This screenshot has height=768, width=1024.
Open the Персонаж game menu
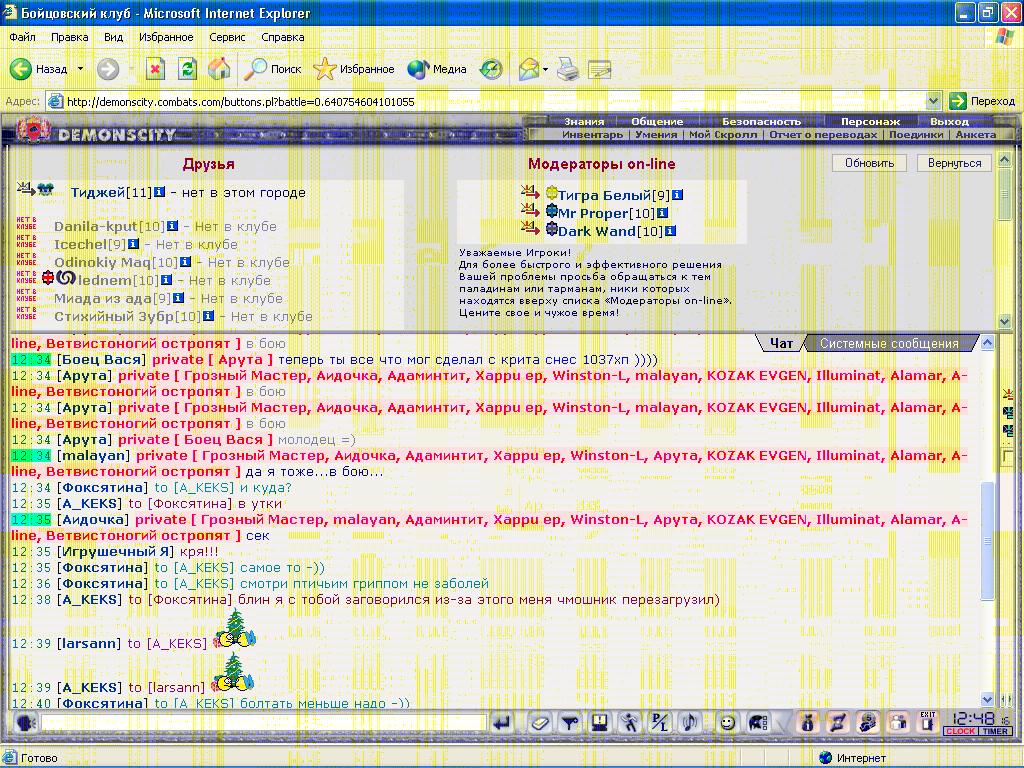[x=870, y=121]
